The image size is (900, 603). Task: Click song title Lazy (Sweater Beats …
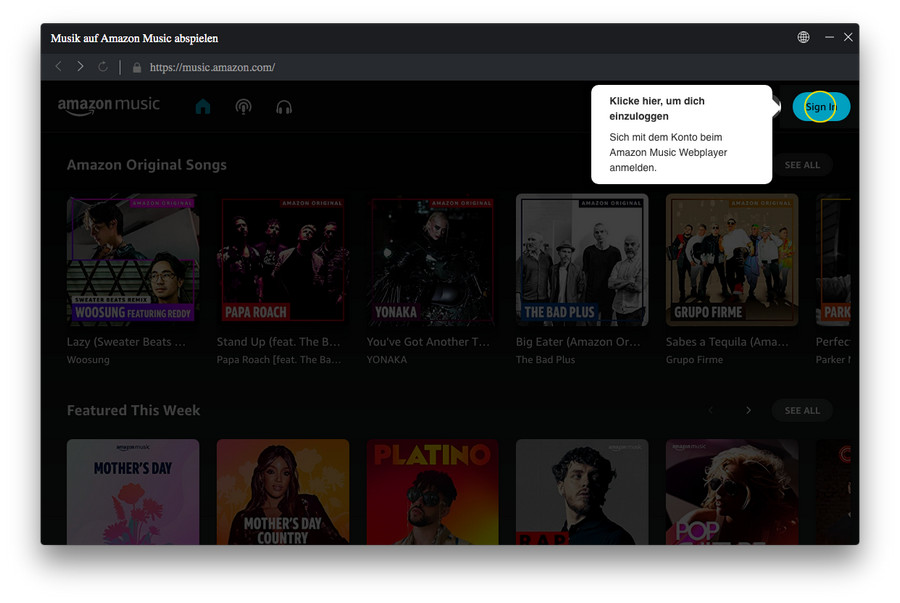(x=126, y=341)
